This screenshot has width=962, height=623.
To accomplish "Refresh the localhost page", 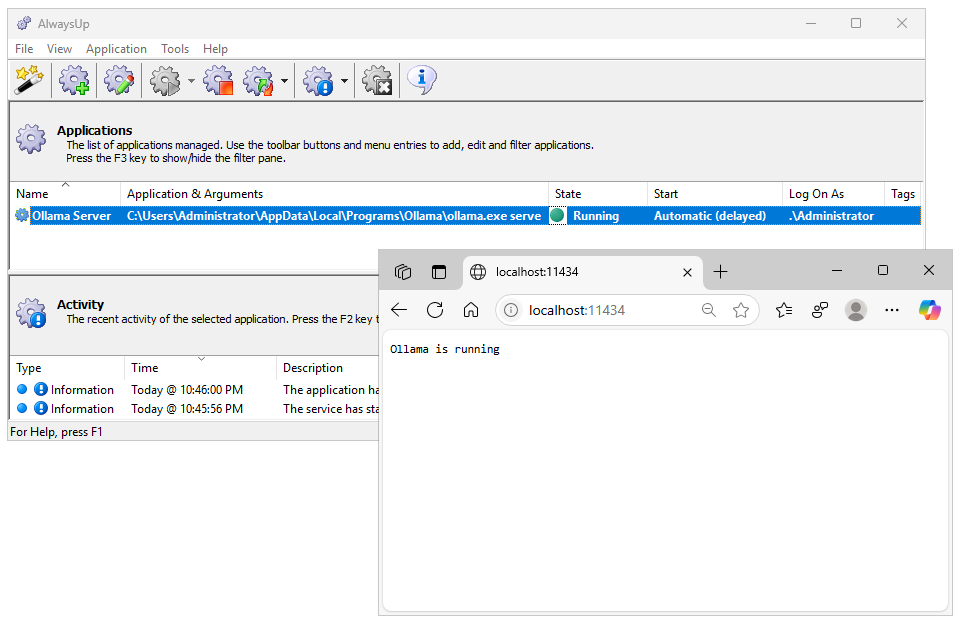I will 435,310.
